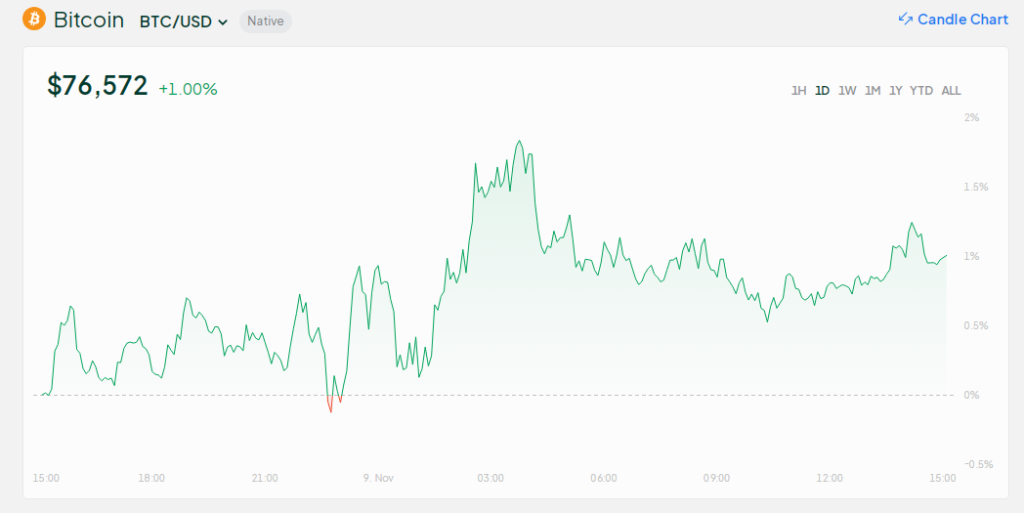
Task: Switch chart range to 1W
Action: point(847,91)
